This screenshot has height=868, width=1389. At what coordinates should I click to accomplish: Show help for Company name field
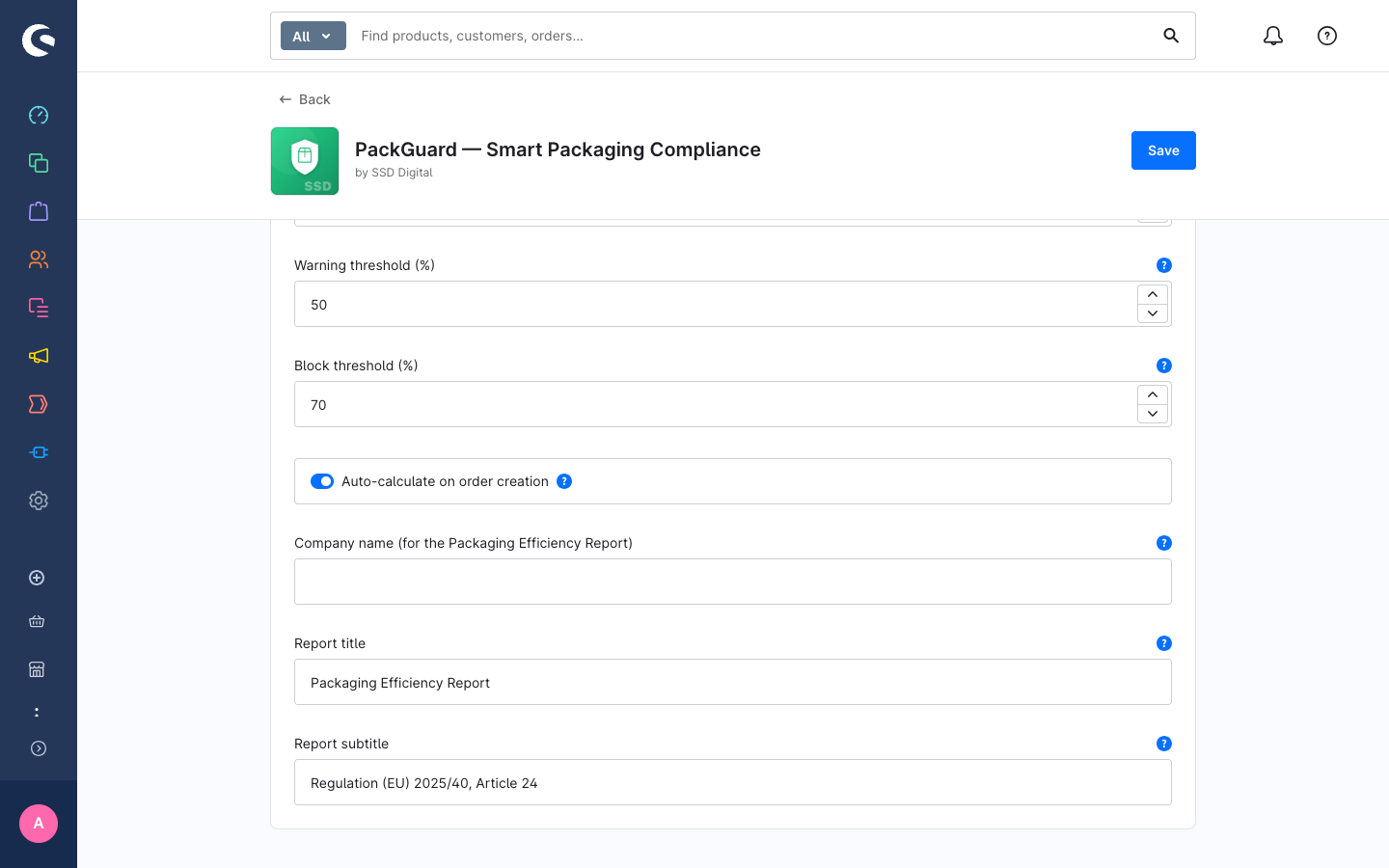[x=1164, y=543]
